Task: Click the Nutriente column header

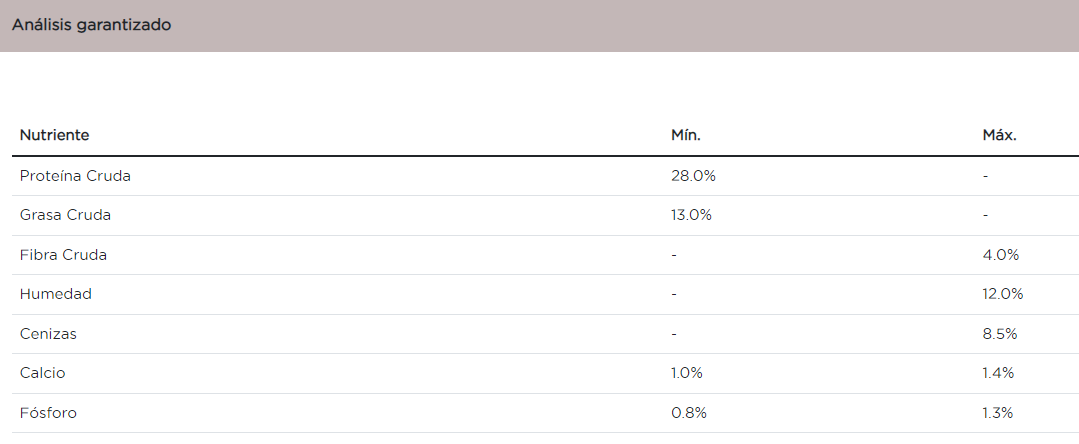Action: [55, 135]
